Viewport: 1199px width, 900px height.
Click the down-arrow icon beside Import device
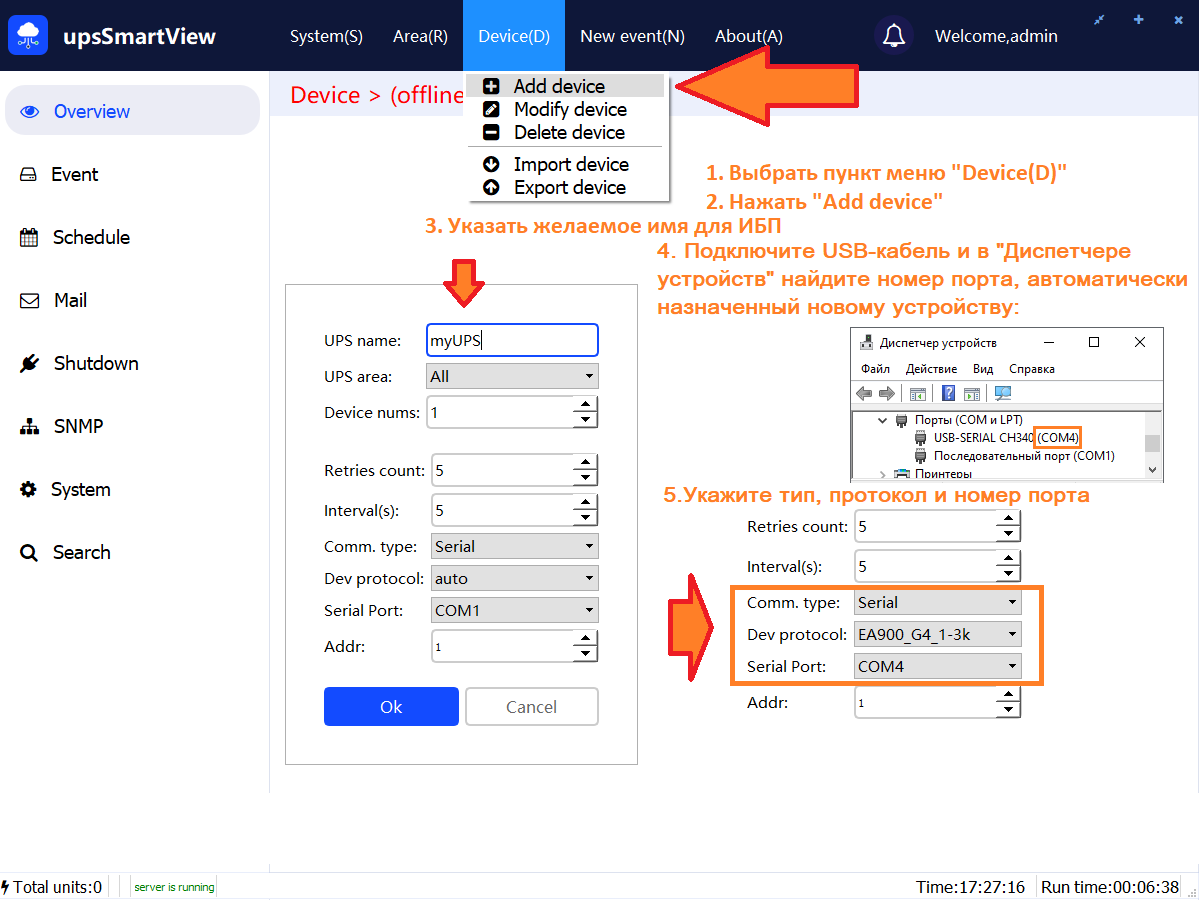(491, 164)
